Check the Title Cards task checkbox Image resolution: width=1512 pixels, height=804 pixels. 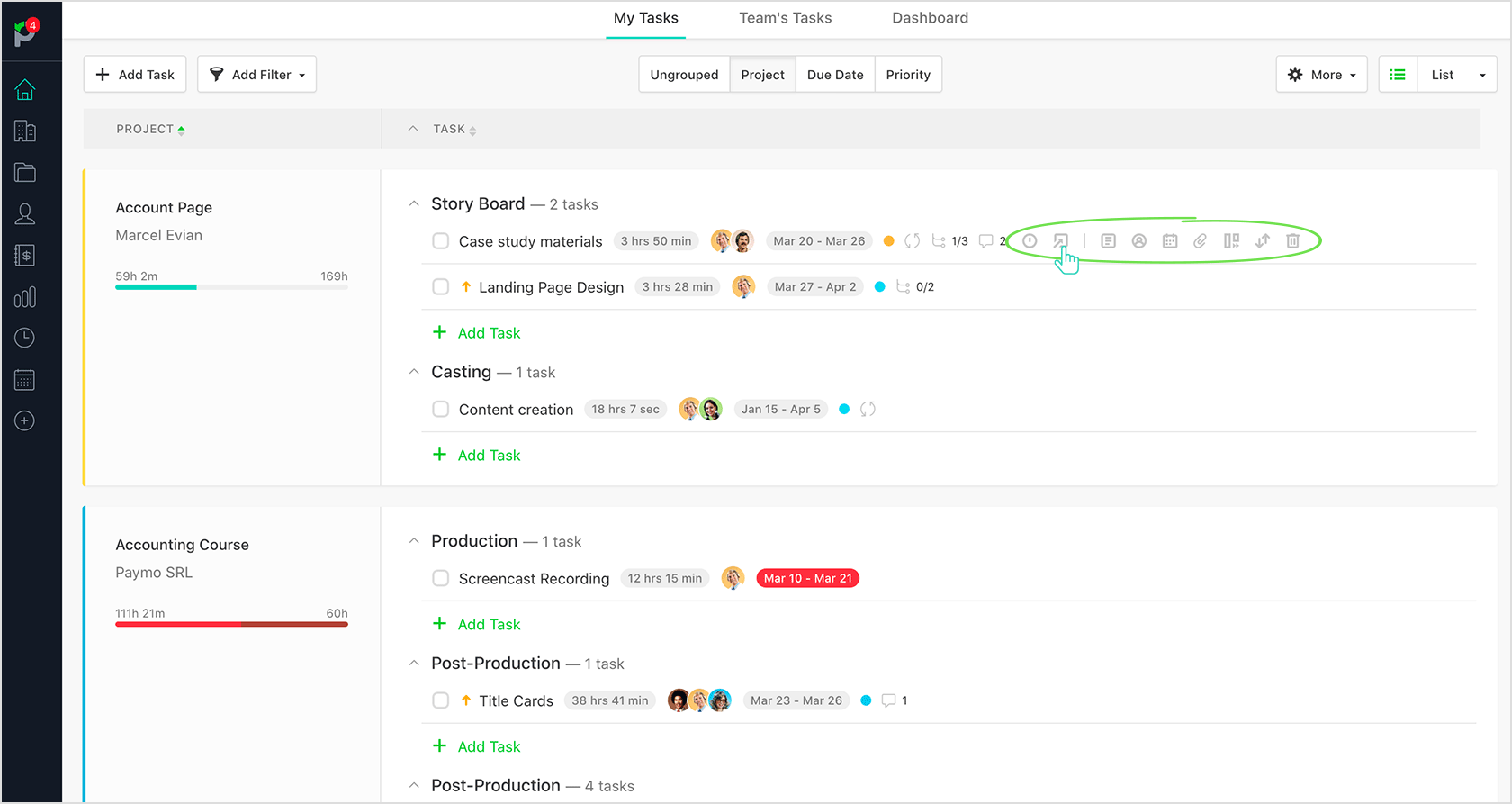point(440,700)
